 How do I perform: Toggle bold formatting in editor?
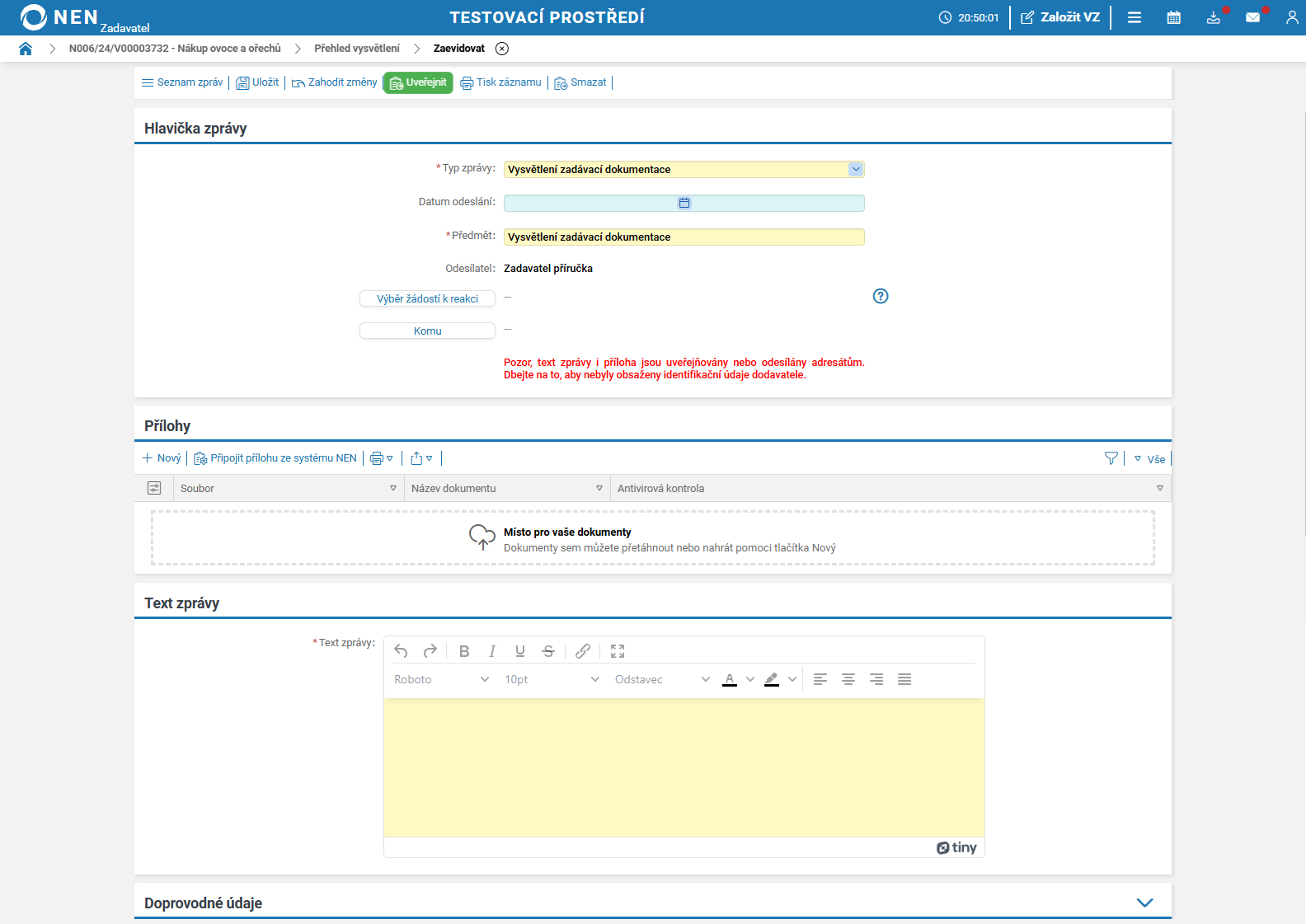[464, 651]
